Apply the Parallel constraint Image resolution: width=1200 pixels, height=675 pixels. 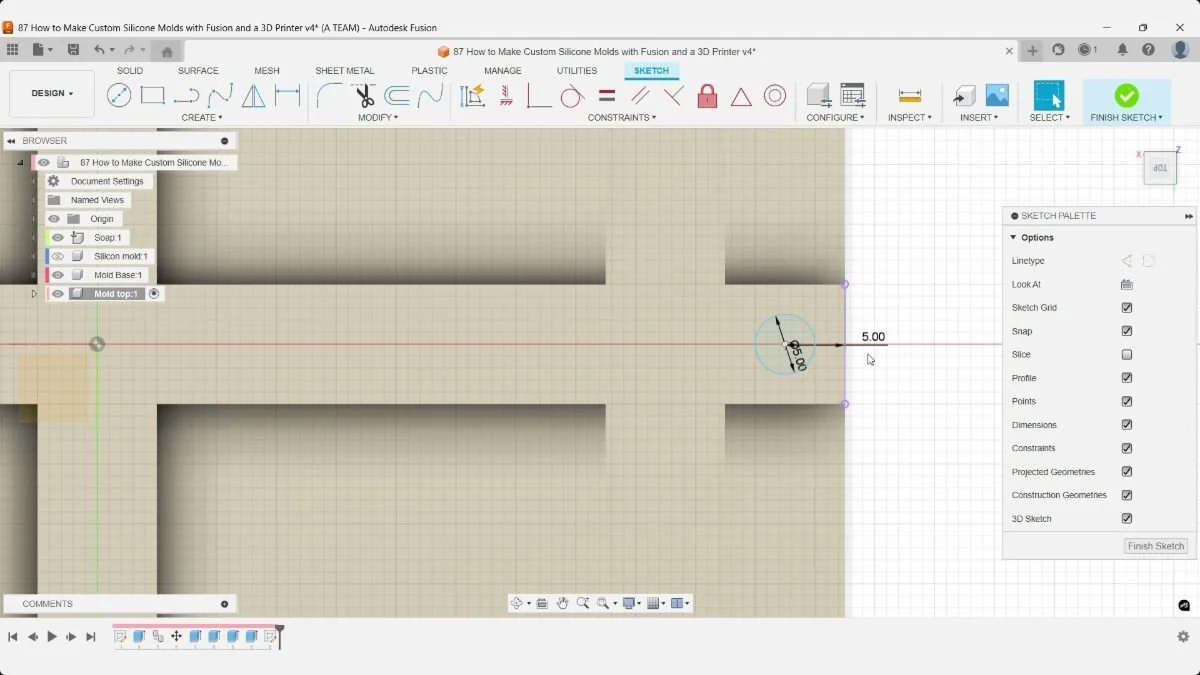pyautogui.click(x=640, y=95)
